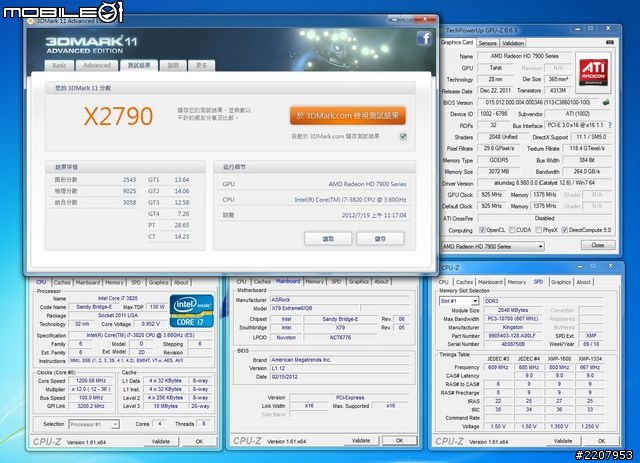Click Validate in the left CPU-Z window
The height and width of the screenshot is (463, 640).
161,441
